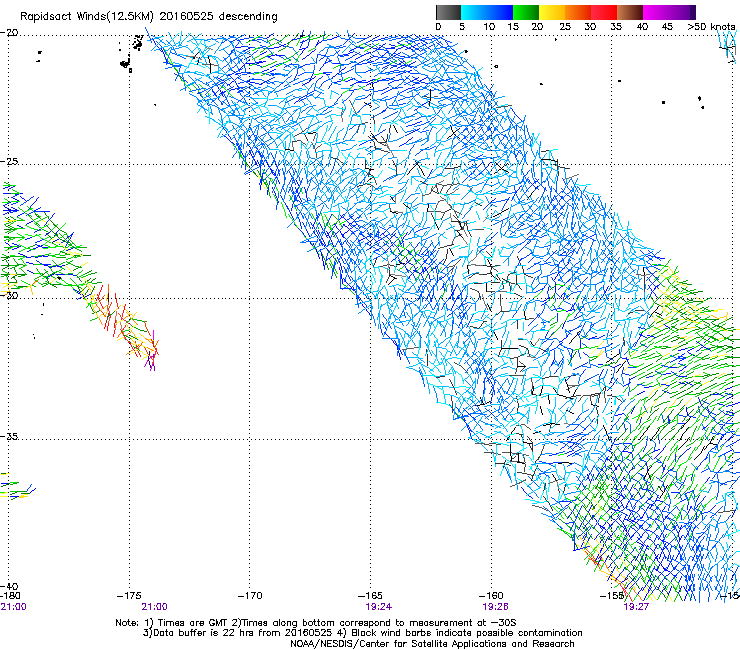Click the -160 longitude axis label

tap(491, 596)
